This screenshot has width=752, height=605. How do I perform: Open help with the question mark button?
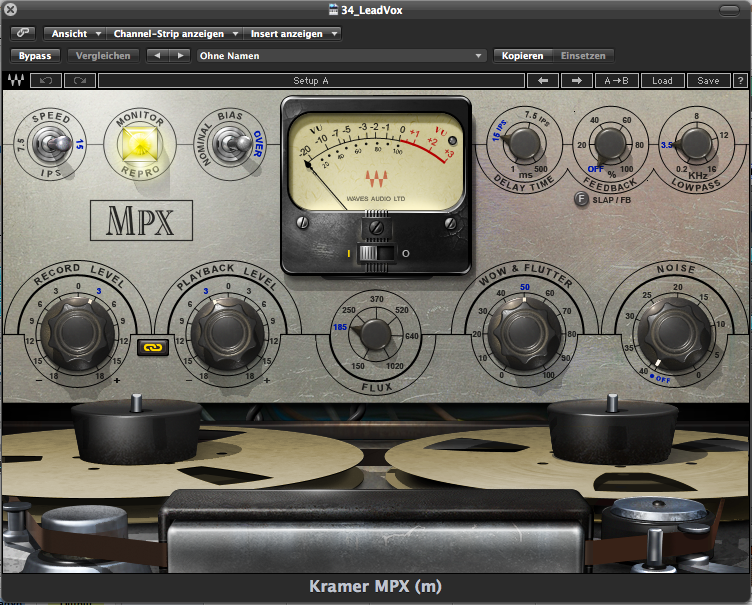coord(740,81)
